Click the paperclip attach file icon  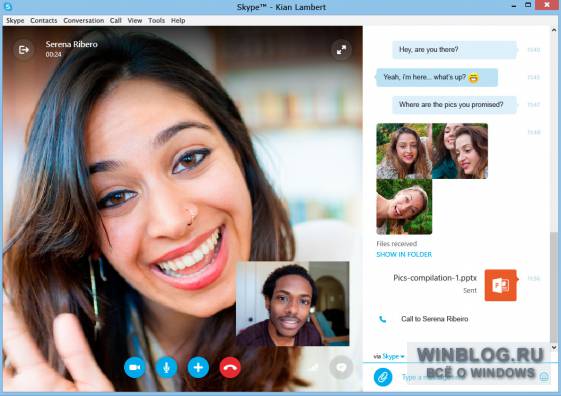(383, 377)
